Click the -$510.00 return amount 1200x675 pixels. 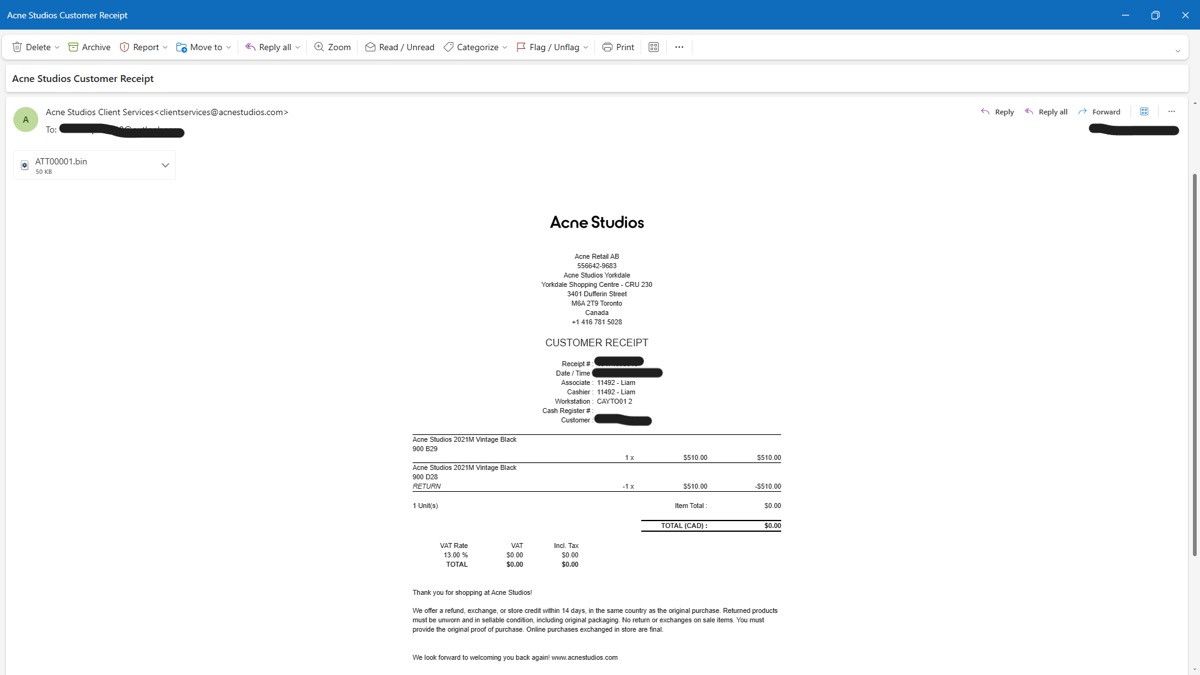768,486
